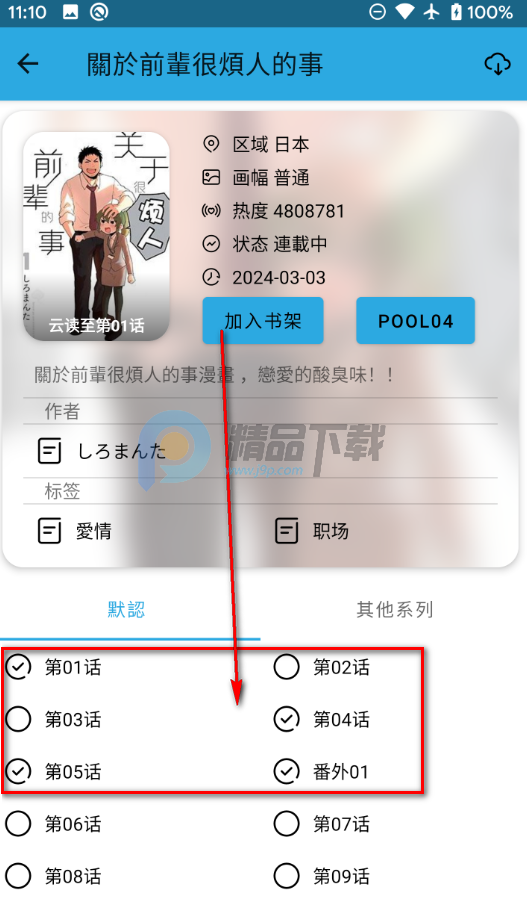This screenshot has width=527, height=903.
Task: Open the cloud download icon
Action: pyautogui.click(x=498, y=64)
